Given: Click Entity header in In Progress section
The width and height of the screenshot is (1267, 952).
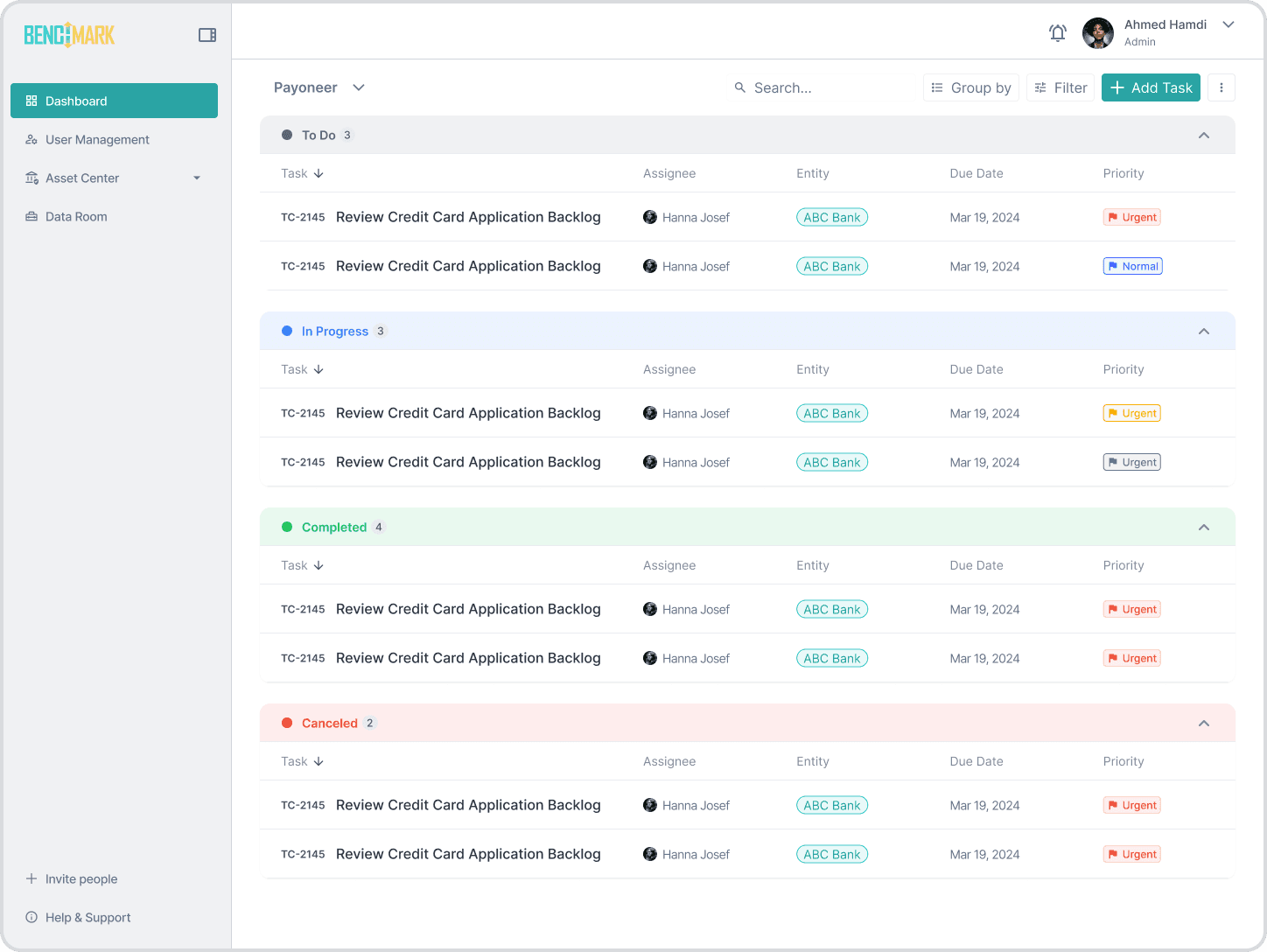Looking at the screenshot, I should click(813, 369).
